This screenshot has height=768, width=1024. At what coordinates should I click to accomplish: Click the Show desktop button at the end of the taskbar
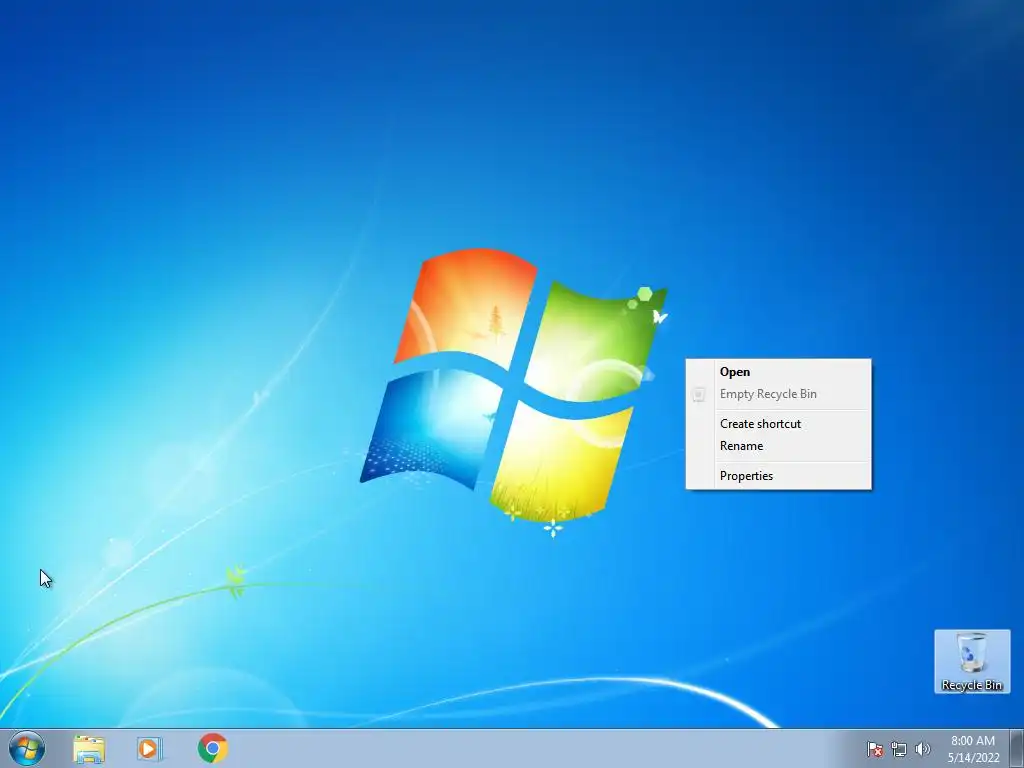pyautogui.click(x=1017, y=748)
